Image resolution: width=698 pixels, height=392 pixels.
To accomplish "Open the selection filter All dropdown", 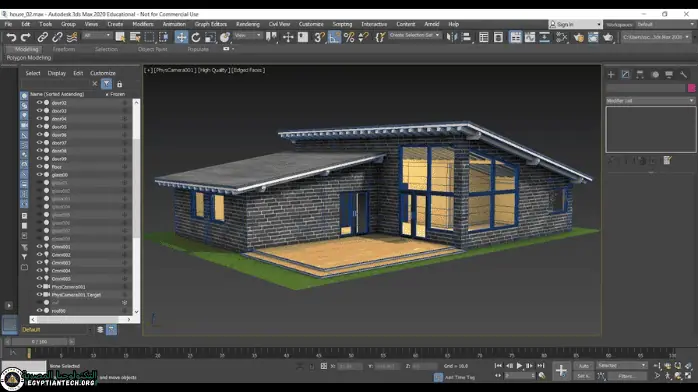I will (97, 36).
